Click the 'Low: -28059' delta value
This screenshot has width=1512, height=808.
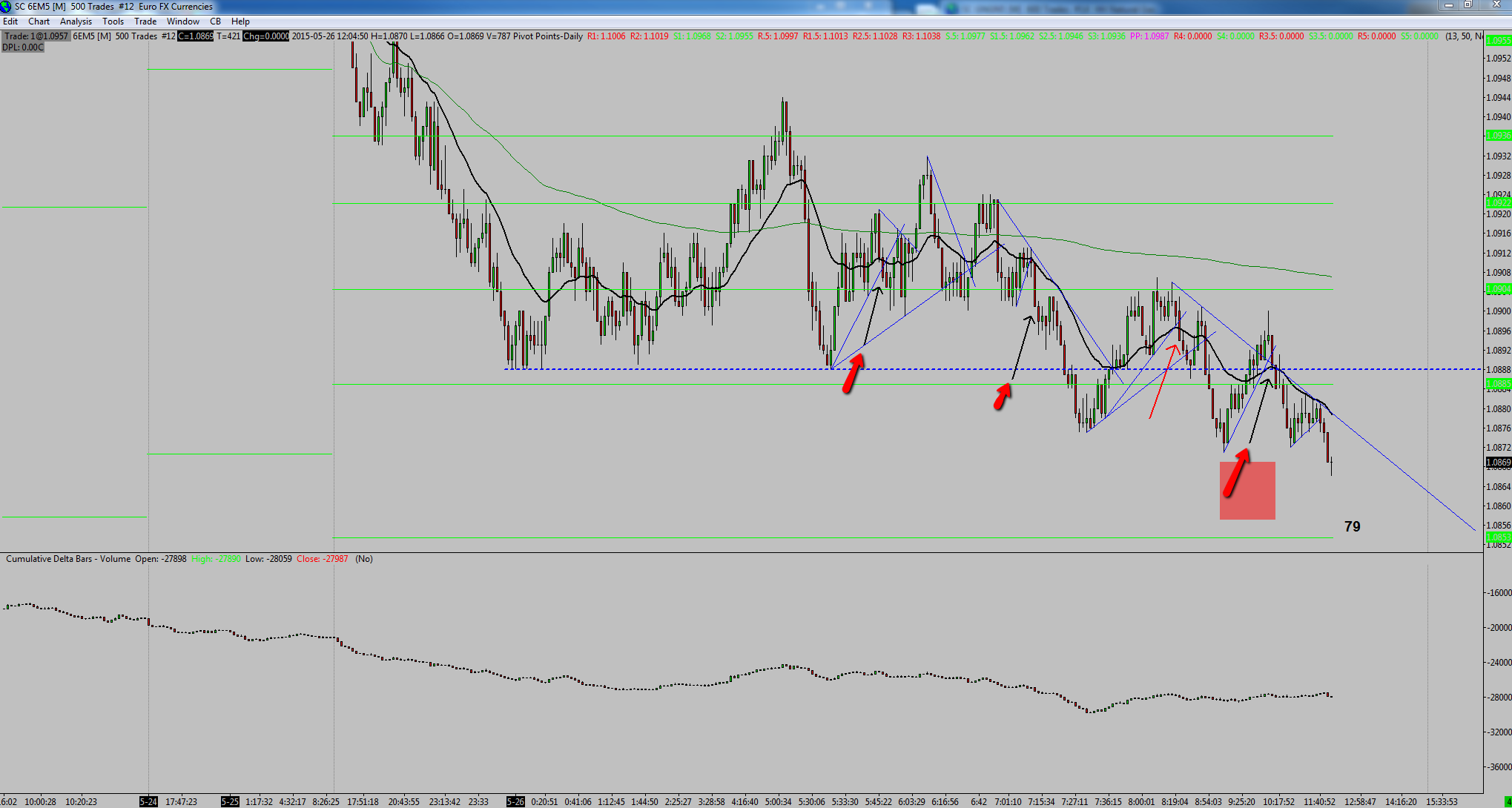tap(268, 559)
